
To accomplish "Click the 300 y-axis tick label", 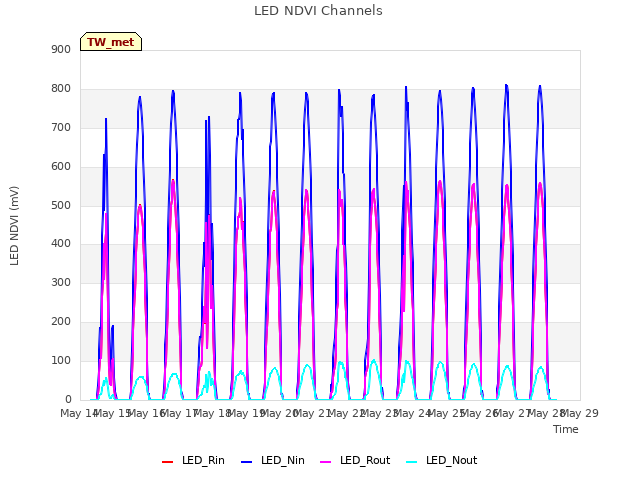I will tap(61, 282).
